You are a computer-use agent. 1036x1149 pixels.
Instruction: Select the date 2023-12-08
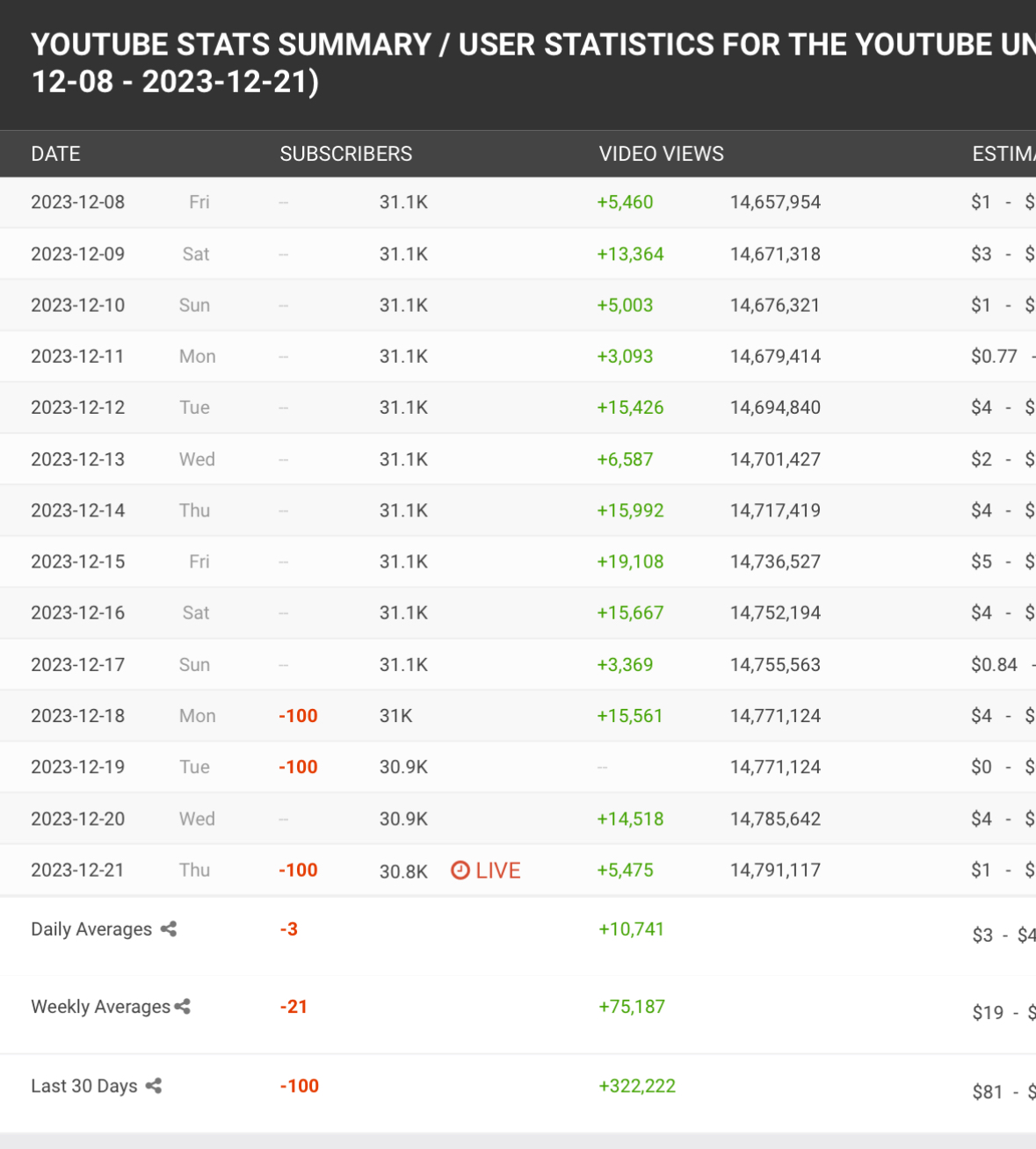[78, 202]
